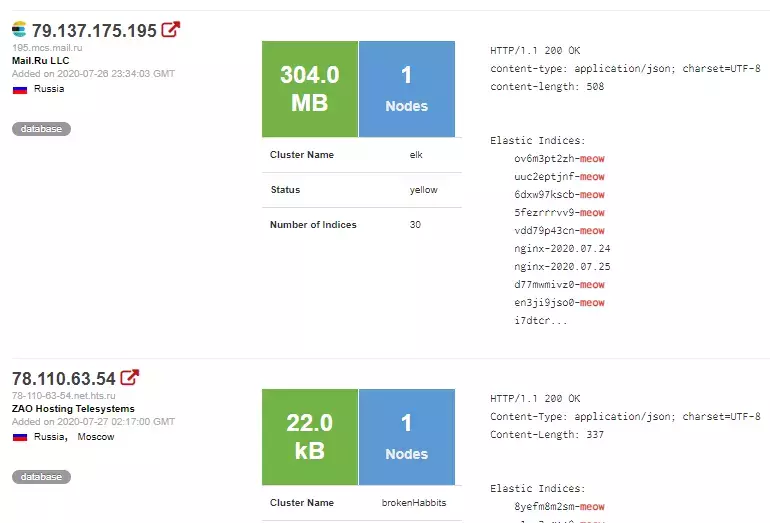Click the brokenHabbits cluster name value
770x523 pixels.
coord(414,503)
